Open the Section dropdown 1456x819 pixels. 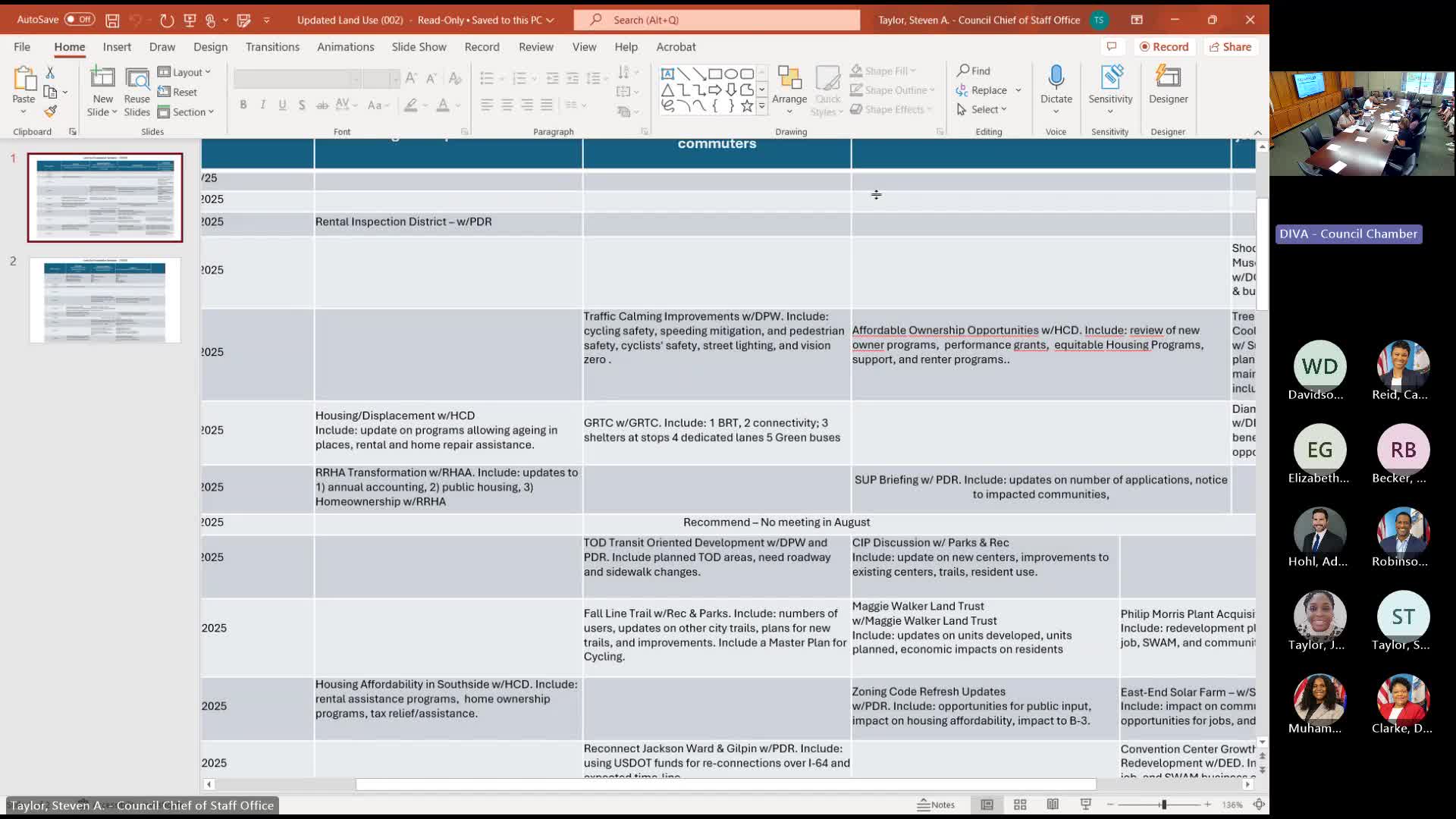click(x=187, y=111)
